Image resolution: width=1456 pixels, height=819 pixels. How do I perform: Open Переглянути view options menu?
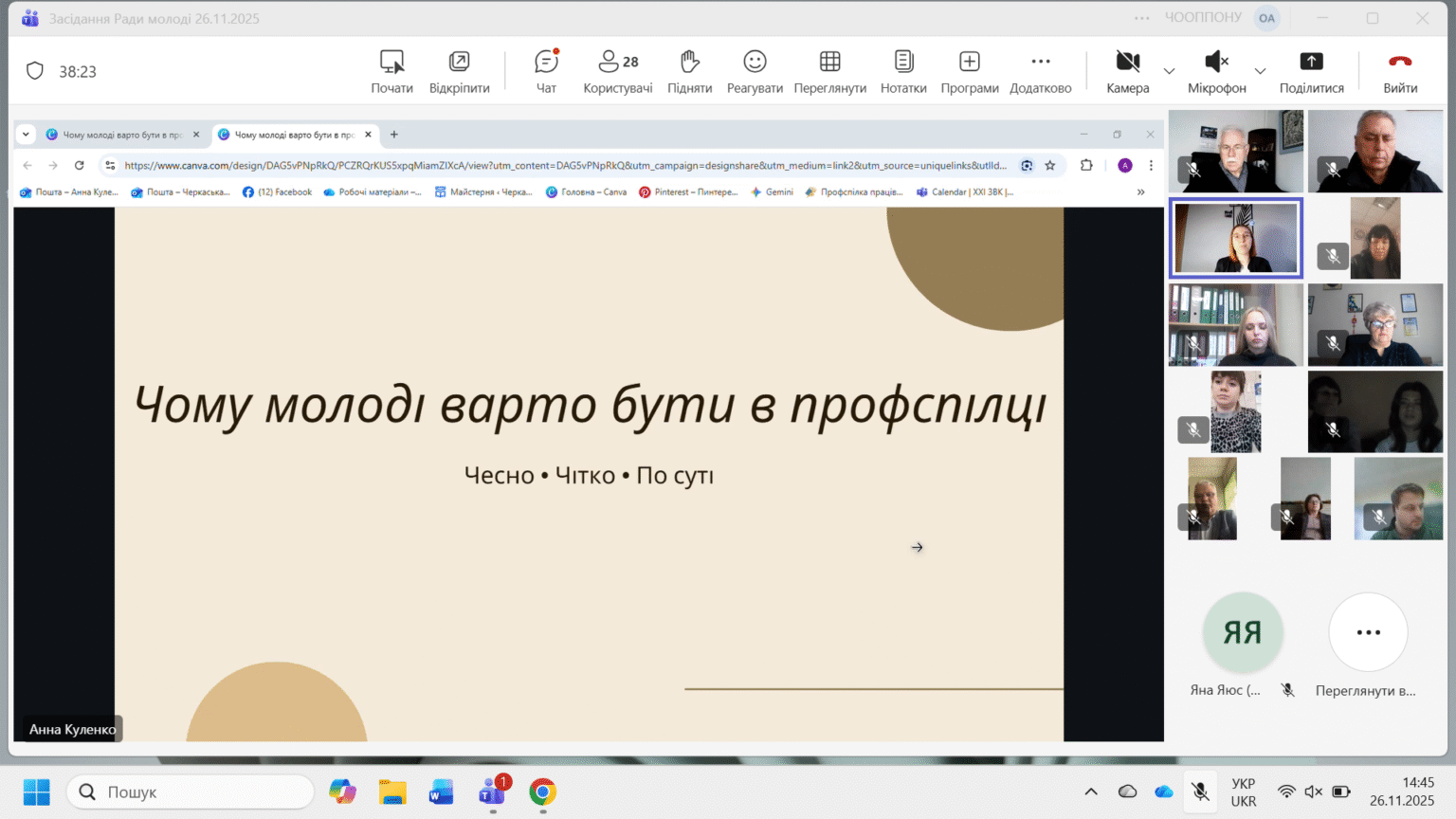point(829,71)
